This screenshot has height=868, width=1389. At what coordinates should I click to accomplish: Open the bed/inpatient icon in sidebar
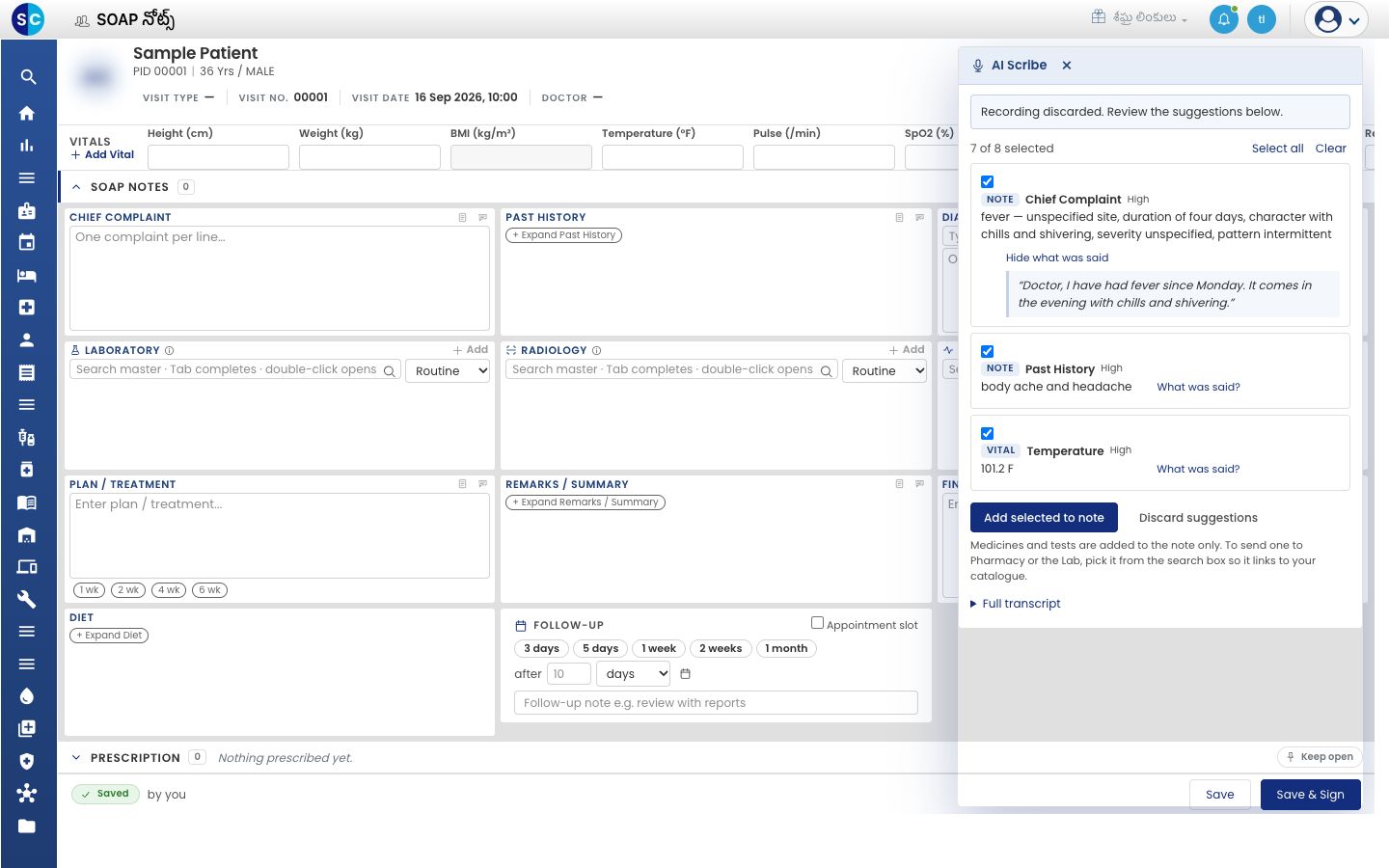(x=27, y=275)
